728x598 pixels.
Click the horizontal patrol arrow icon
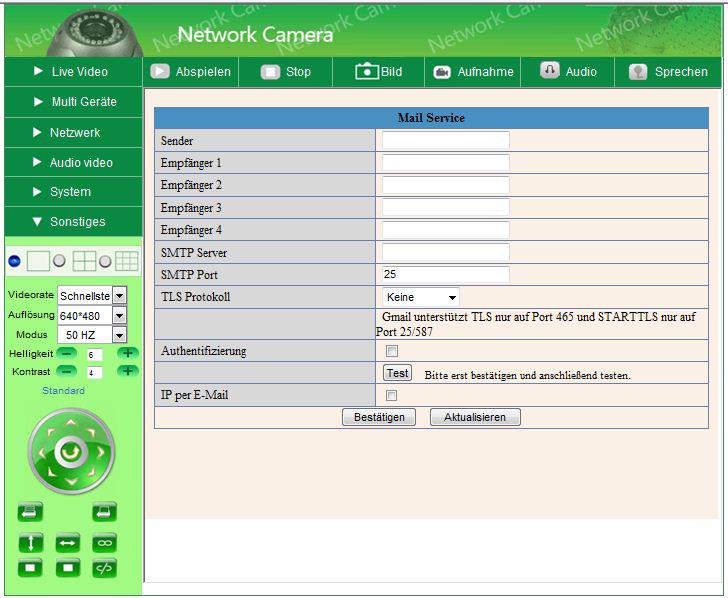click(x=67, y=543)
